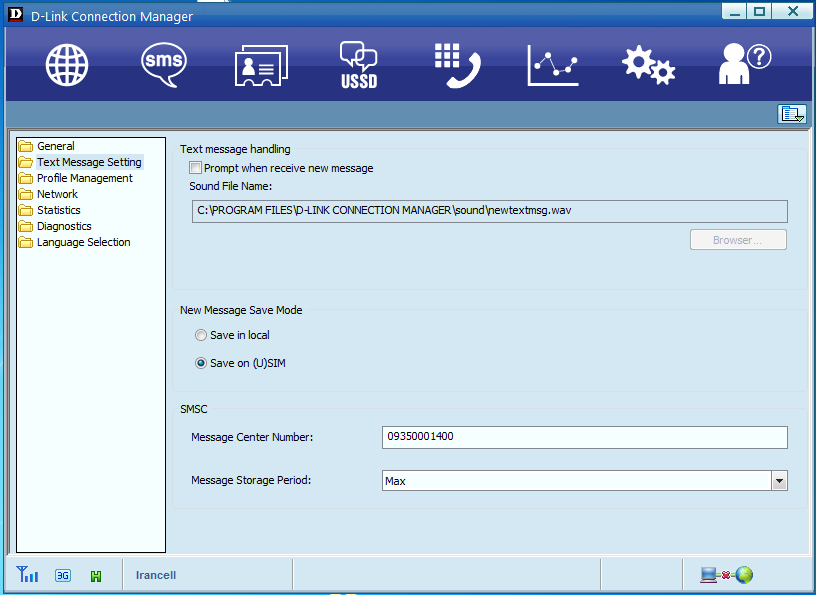This screenshot has width=816, height=595.
Task: Click the Network folder icon
Action: [x=26, y=194]
